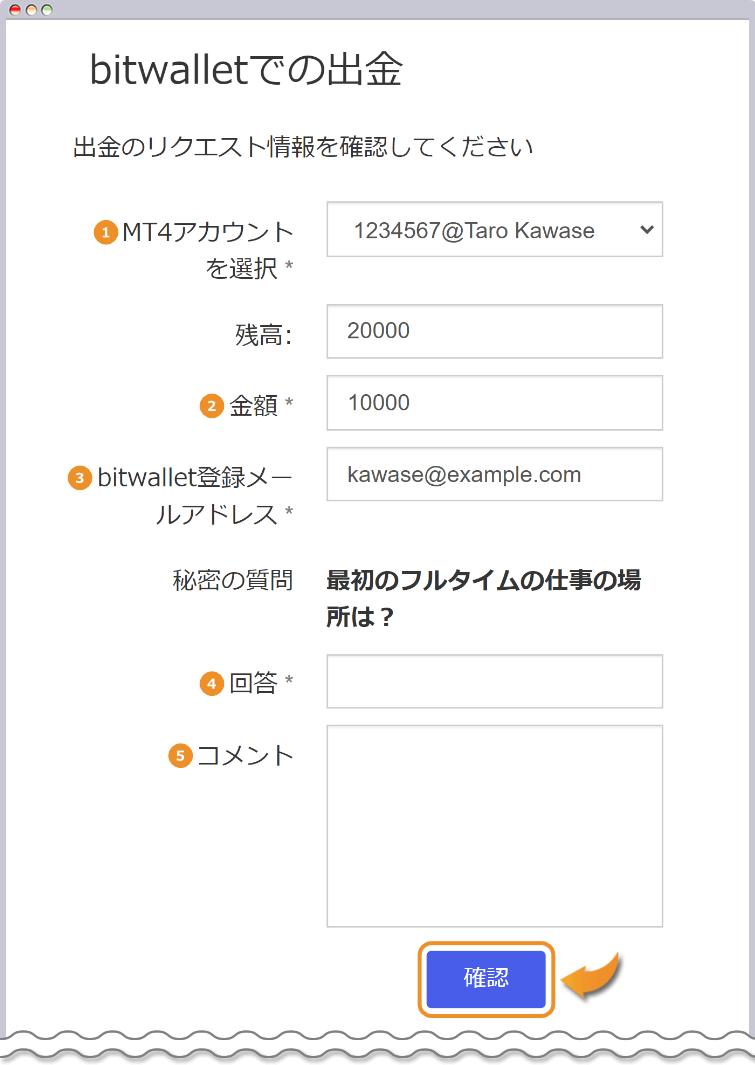Click the comment text area
The width and height of the screenshot is (755, 1065).
tap(494, 826)
